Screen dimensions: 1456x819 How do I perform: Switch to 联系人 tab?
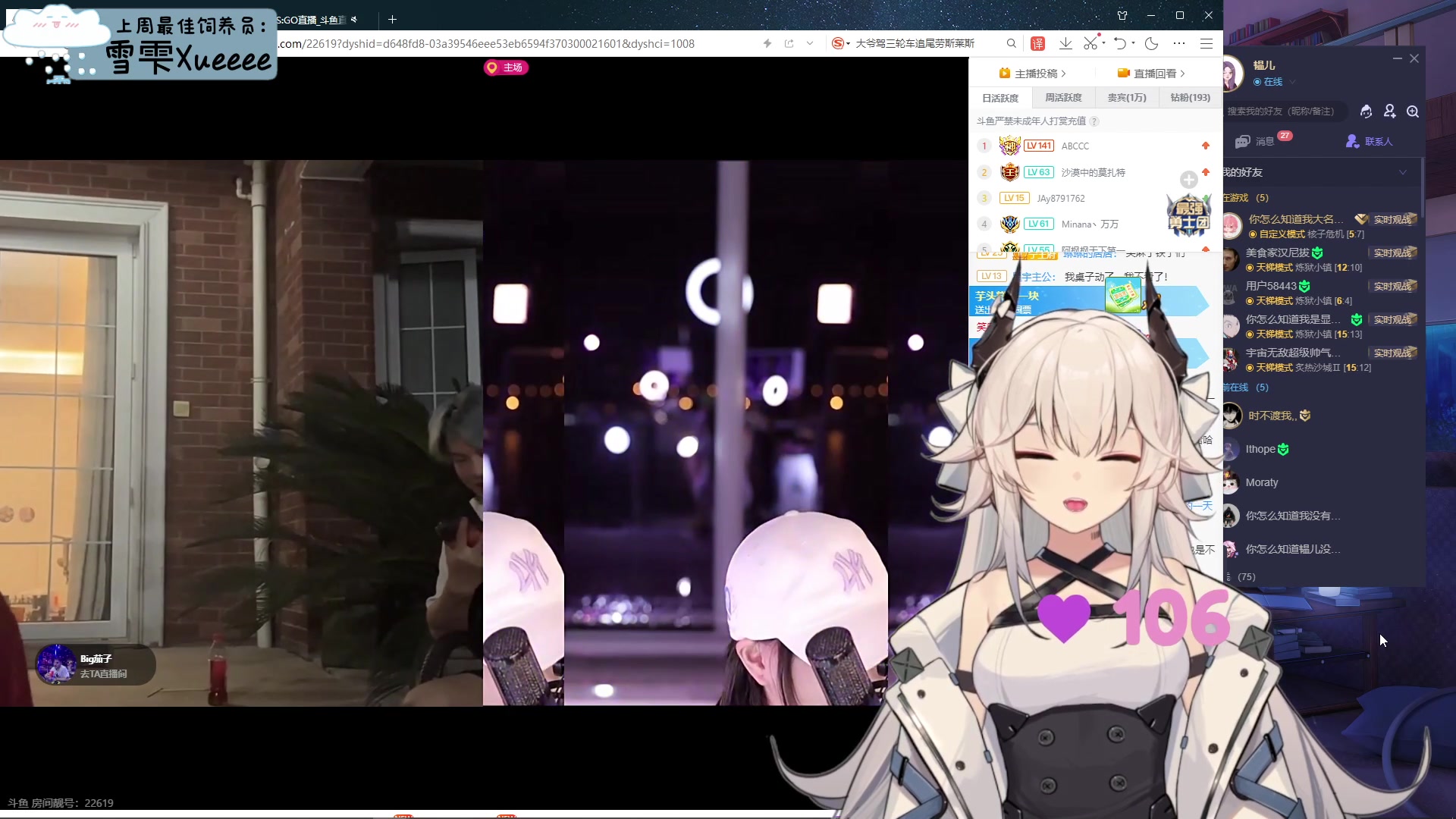coord(1370,141)
